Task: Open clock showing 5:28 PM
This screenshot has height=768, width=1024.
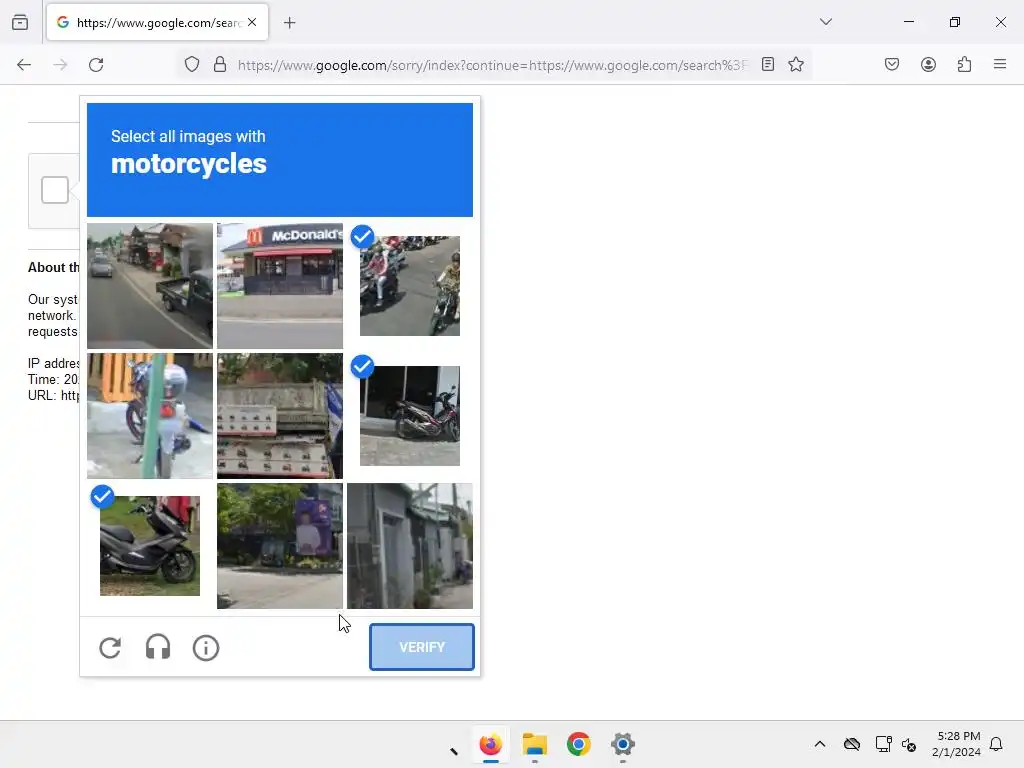Action: 957,744
